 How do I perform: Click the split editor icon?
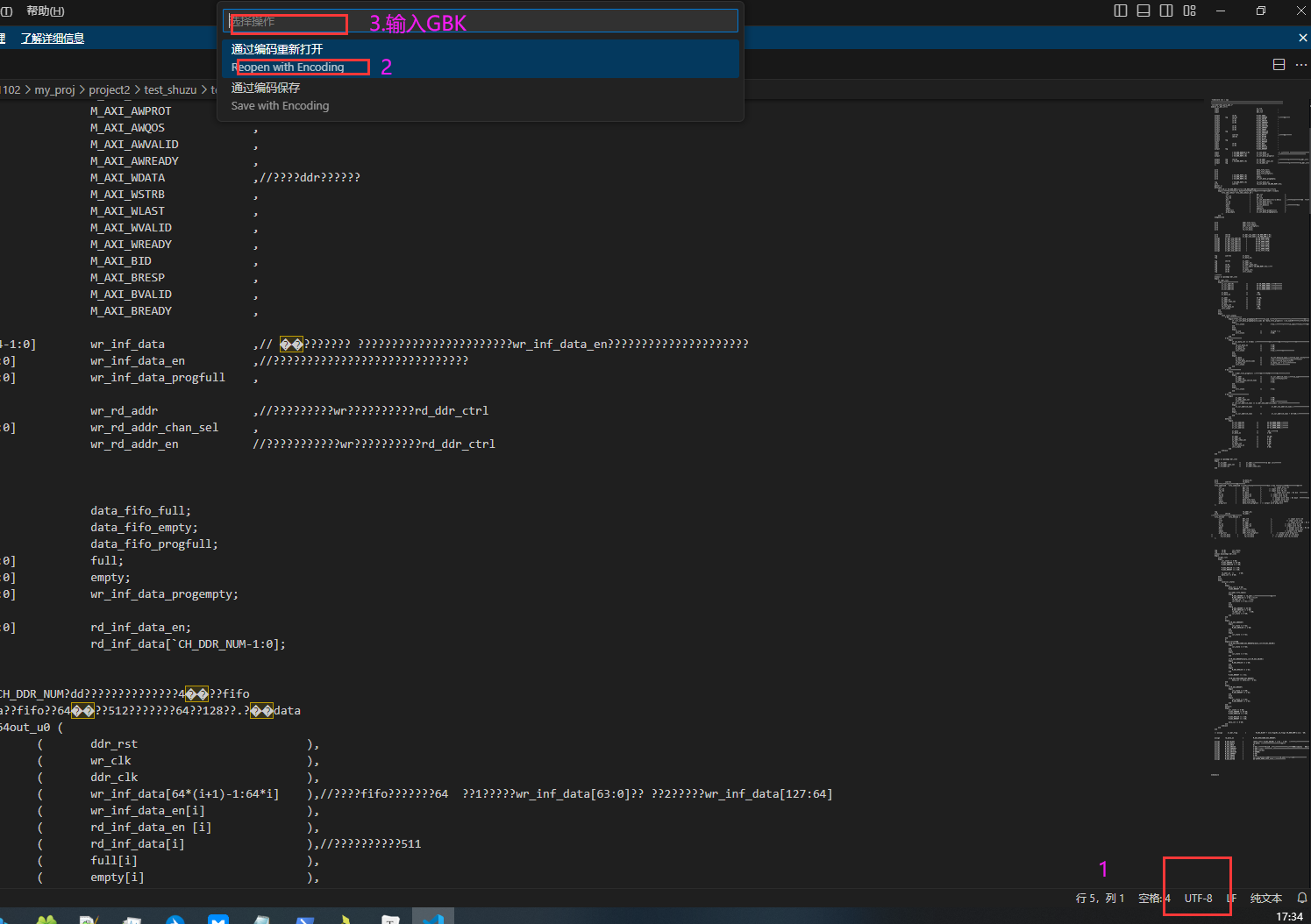click(x=1279, y=65)
